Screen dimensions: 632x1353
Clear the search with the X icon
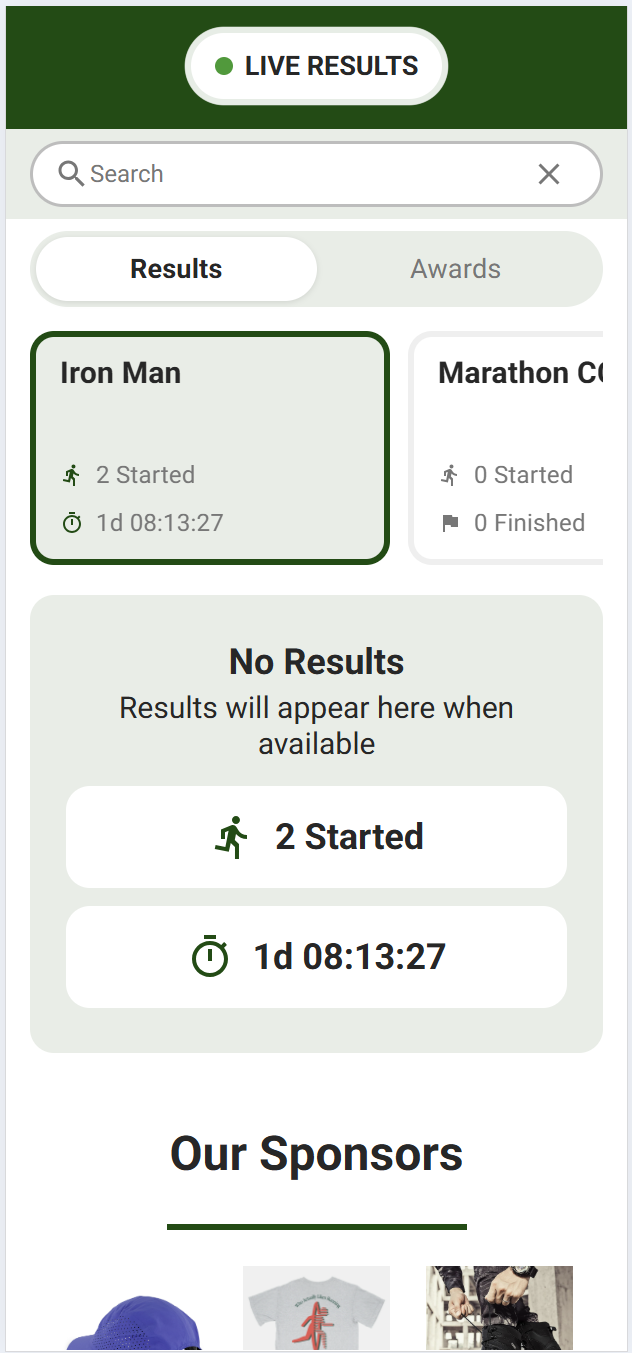[x=549, y=174]
